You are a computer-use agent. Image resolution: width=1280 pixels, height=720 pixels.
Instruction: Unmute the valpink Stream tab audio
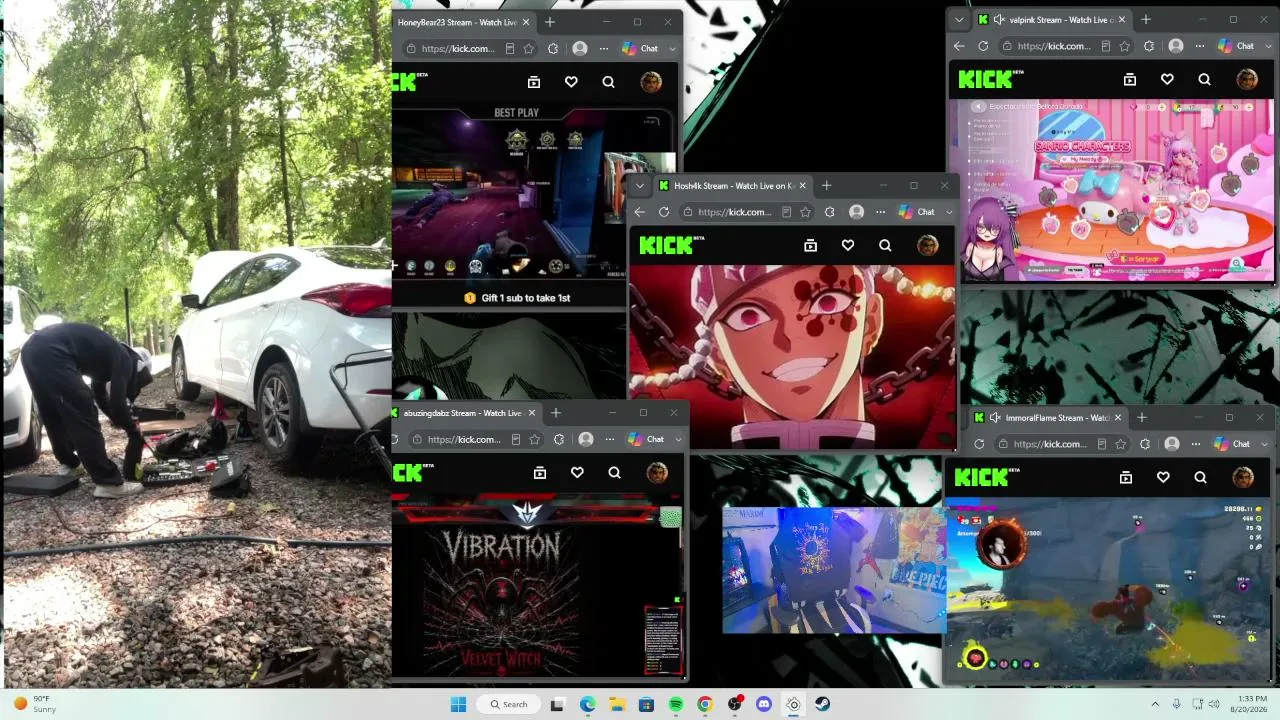point(999,20)
